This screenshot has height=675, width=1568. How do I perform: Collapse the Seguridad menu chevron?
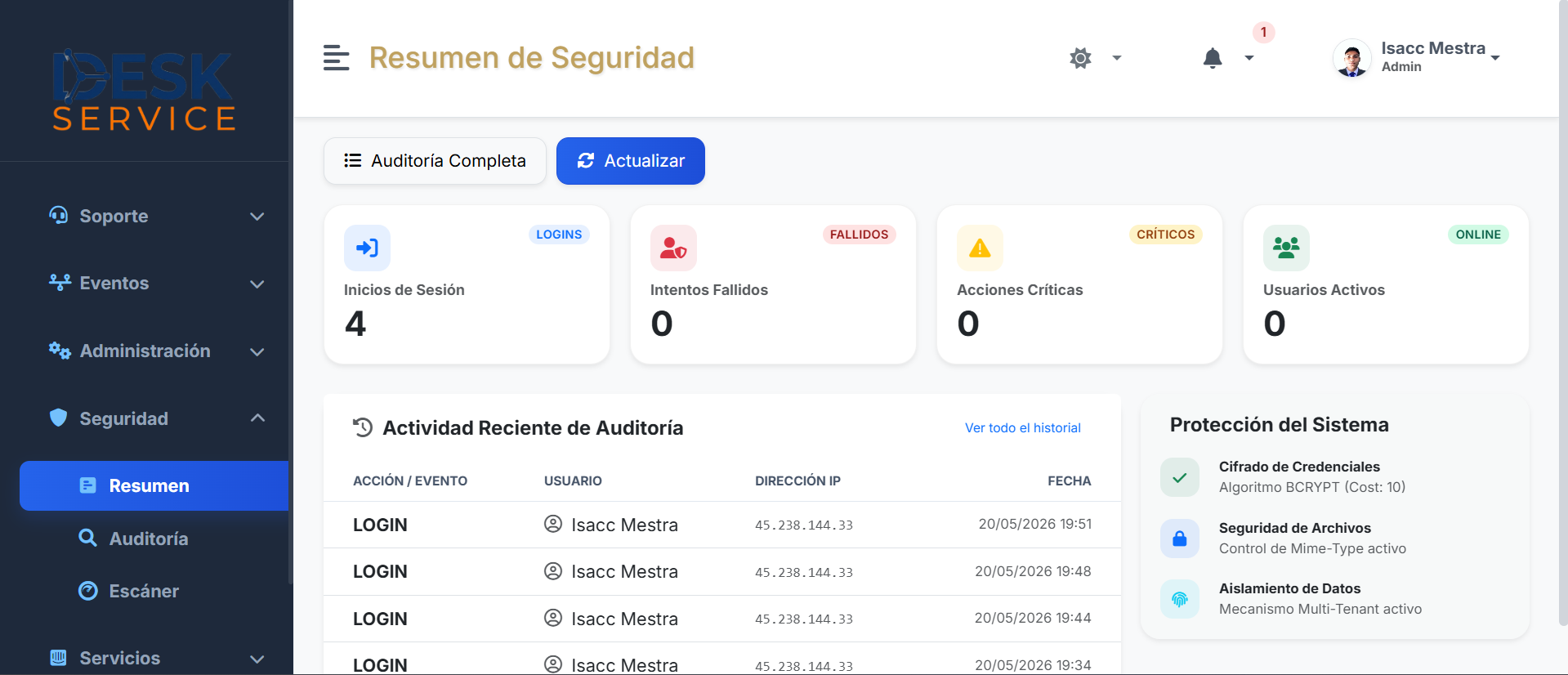[x=257, y=418]
